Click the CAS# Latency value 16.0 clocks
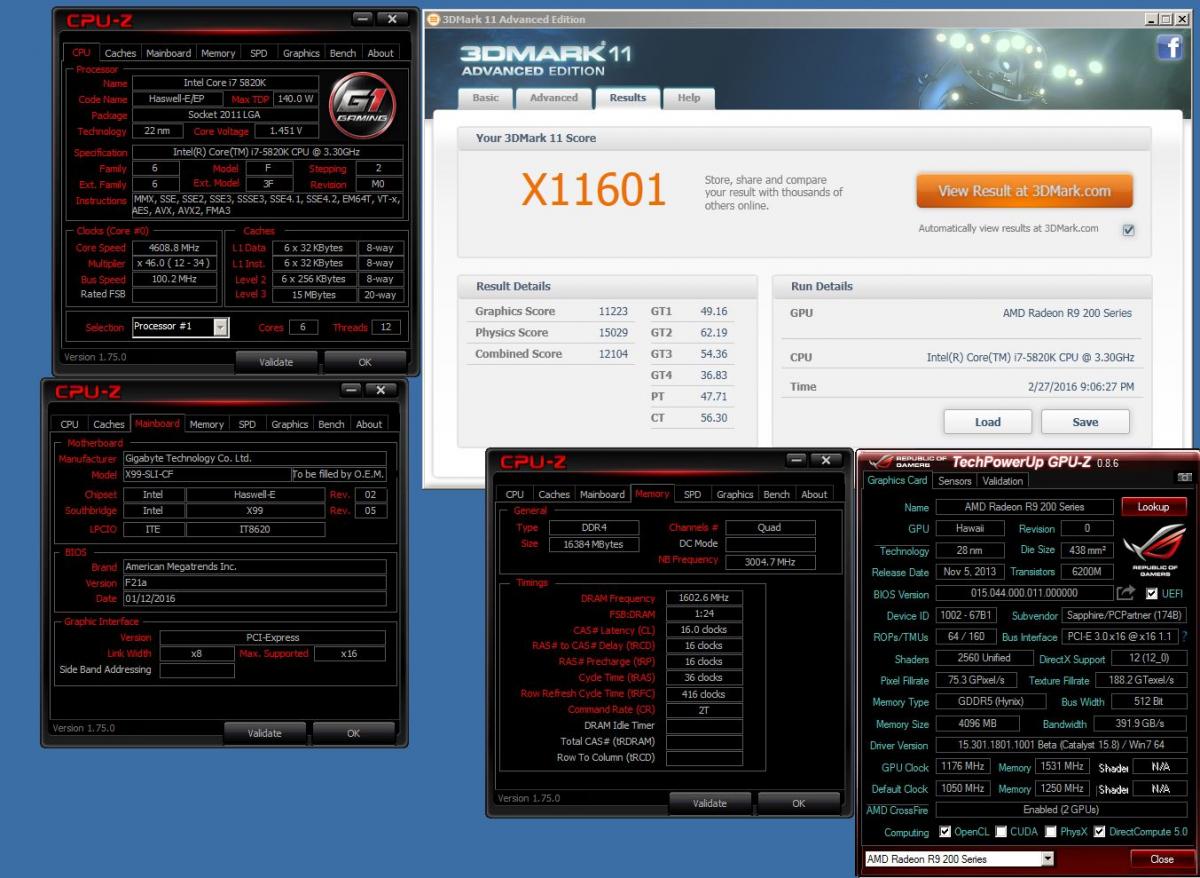Screen dimensions: 1200x878 click(704, 630)
